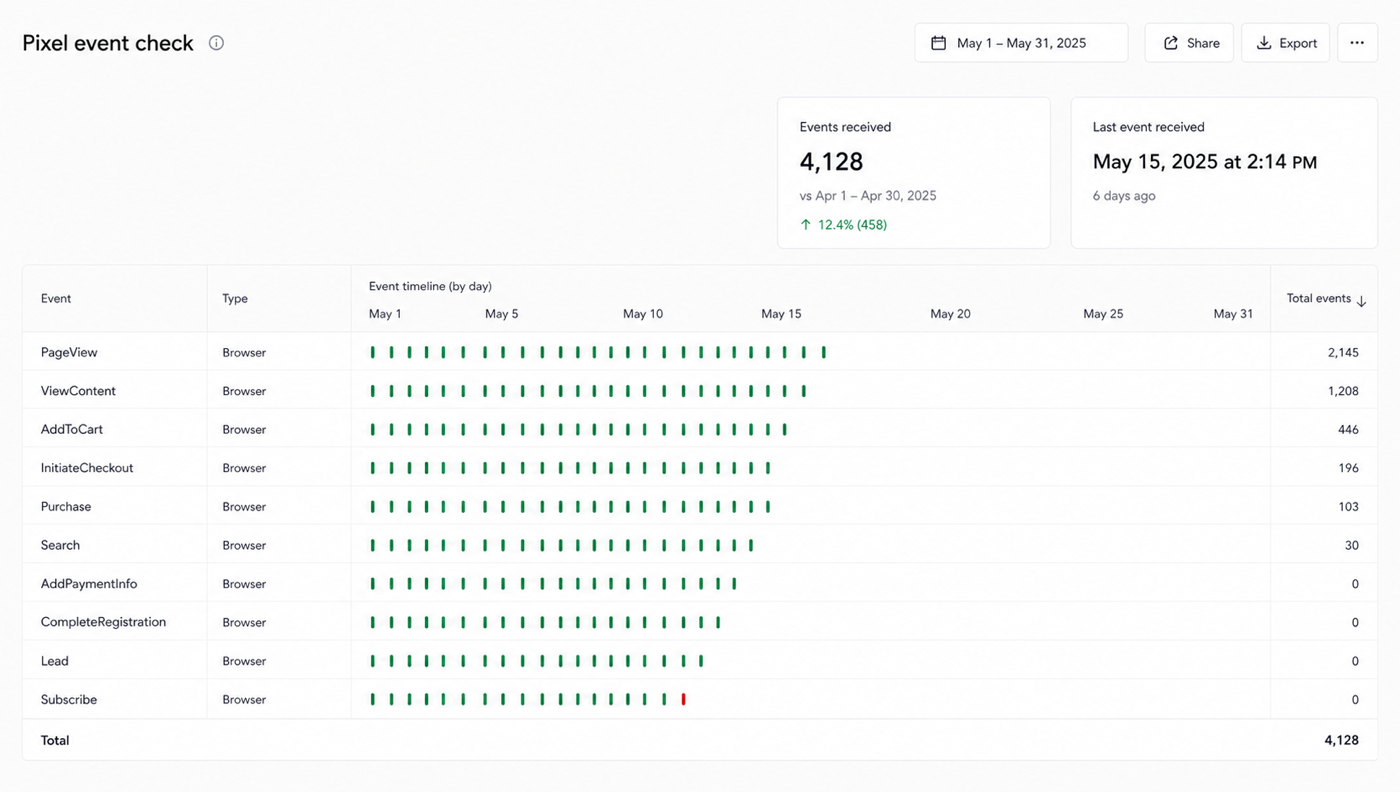Screen dimensions: 1400x792
Task: Sort by Total events arrow icon
Action: click(x=1361, y=300)
